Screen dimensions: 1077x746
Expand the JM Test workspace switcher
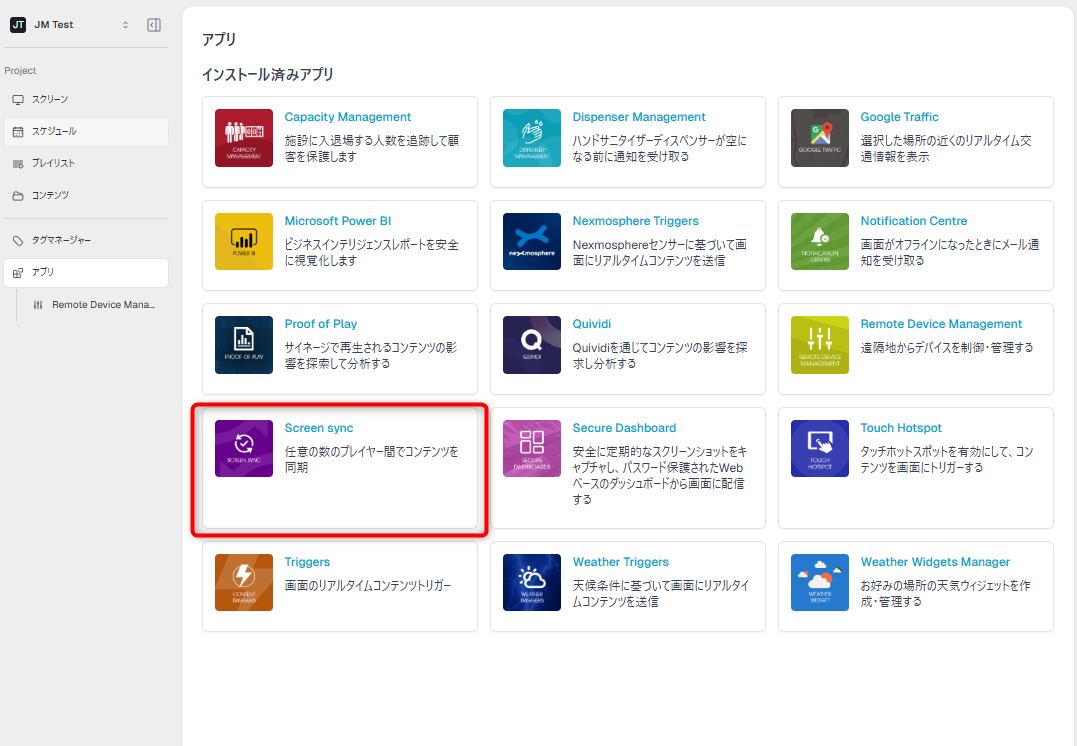click(x=125, y=25)
